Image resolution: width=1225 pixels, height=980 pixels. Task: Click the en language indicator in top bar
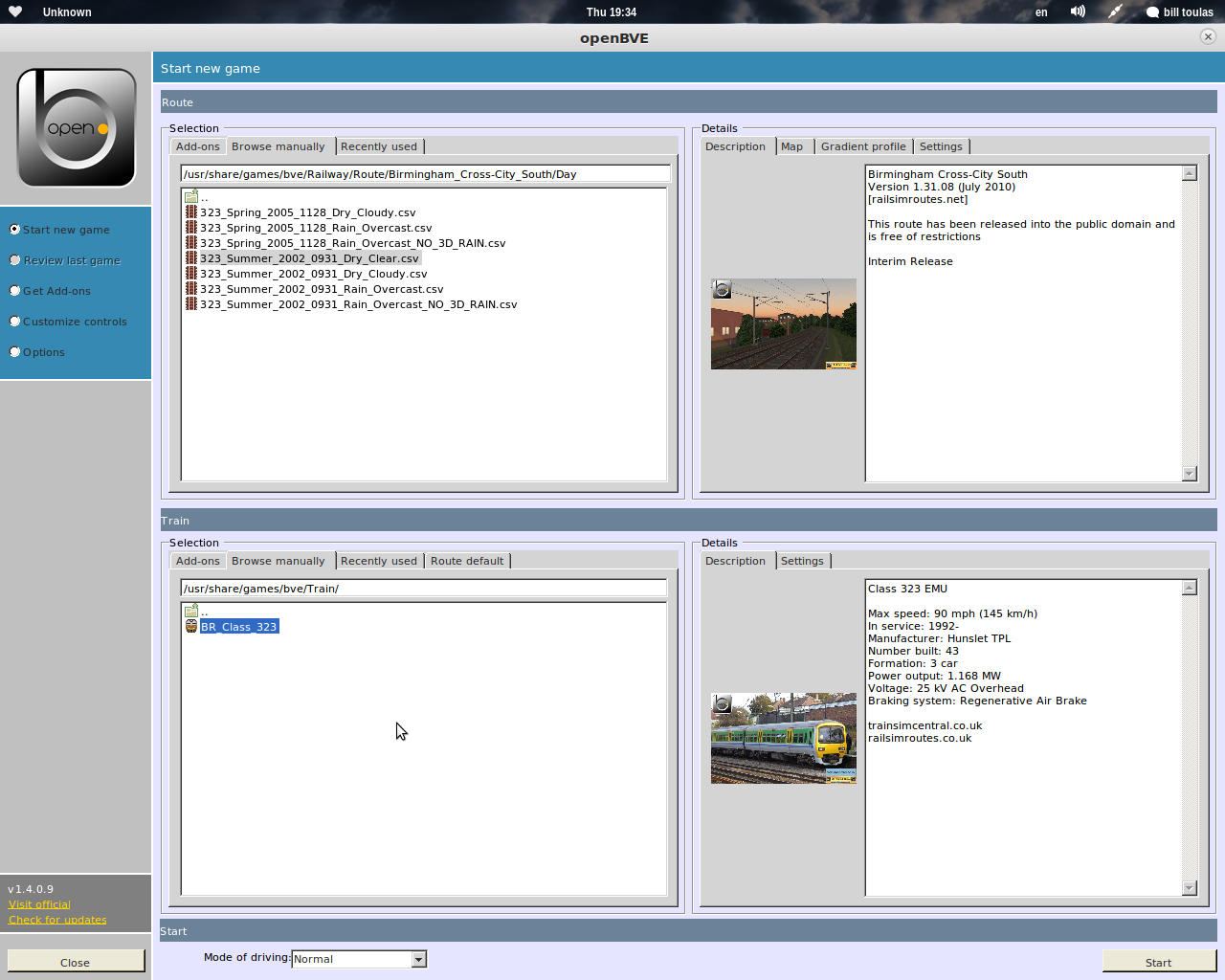point(1041,12)
